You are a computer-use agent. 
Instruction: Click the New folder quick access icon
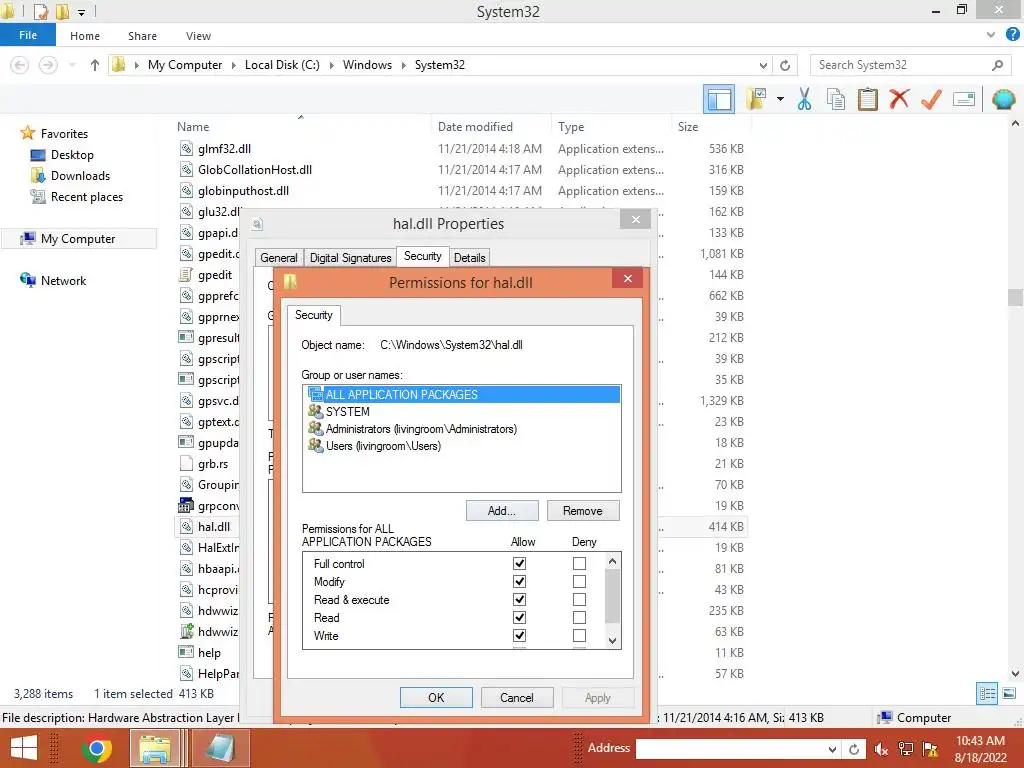click(x=63, y=12)
